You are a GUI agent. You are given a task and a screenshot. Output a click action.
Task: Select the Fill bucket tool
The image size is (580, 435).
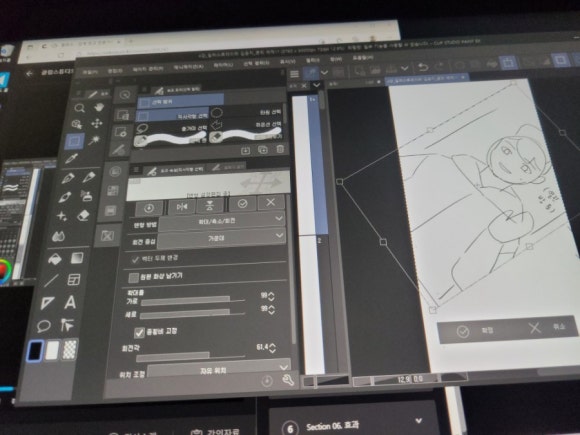(55, 259)
